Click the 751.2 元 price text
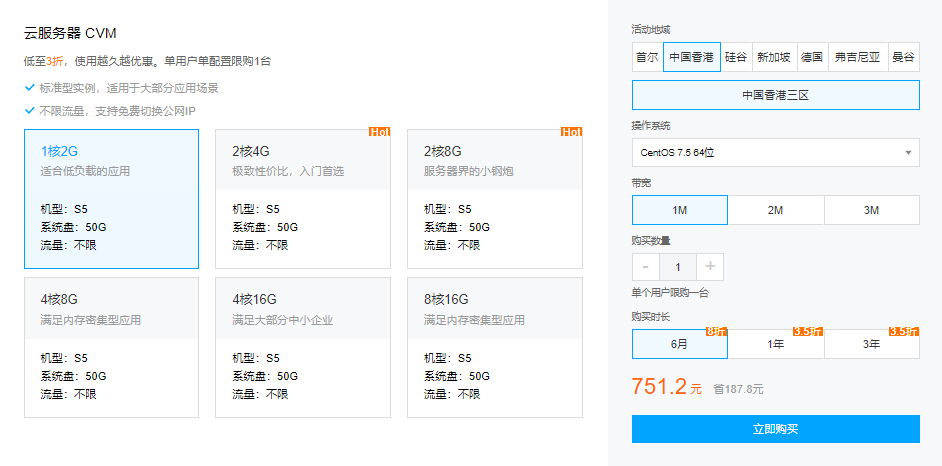Image resolution: width=942 pixels, height=466 pixels. [x=667, y=387]
